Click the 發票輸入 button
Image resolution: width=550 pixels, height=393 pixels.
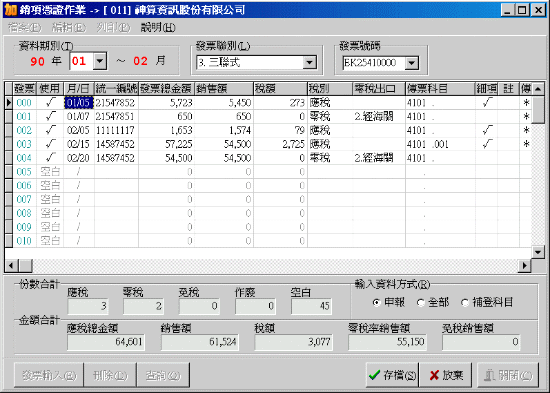49,375
